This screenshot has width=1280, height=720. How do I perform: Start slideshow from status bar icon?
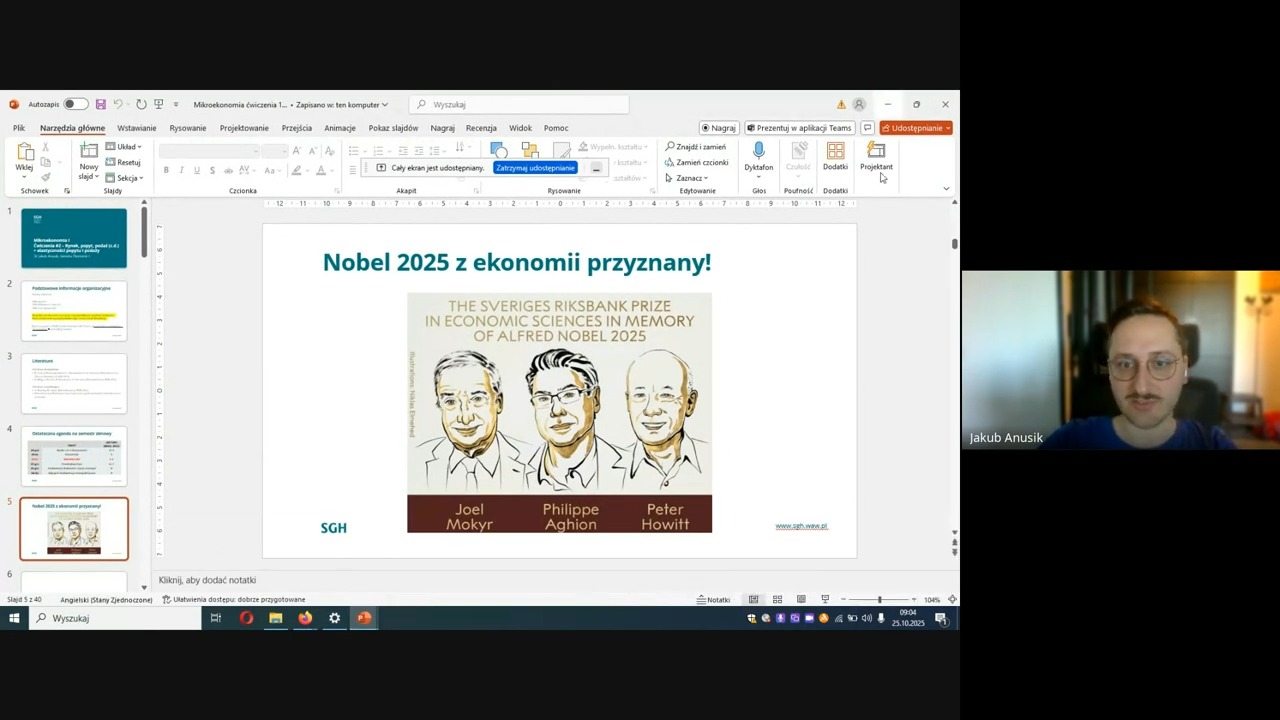pos(825,599)
